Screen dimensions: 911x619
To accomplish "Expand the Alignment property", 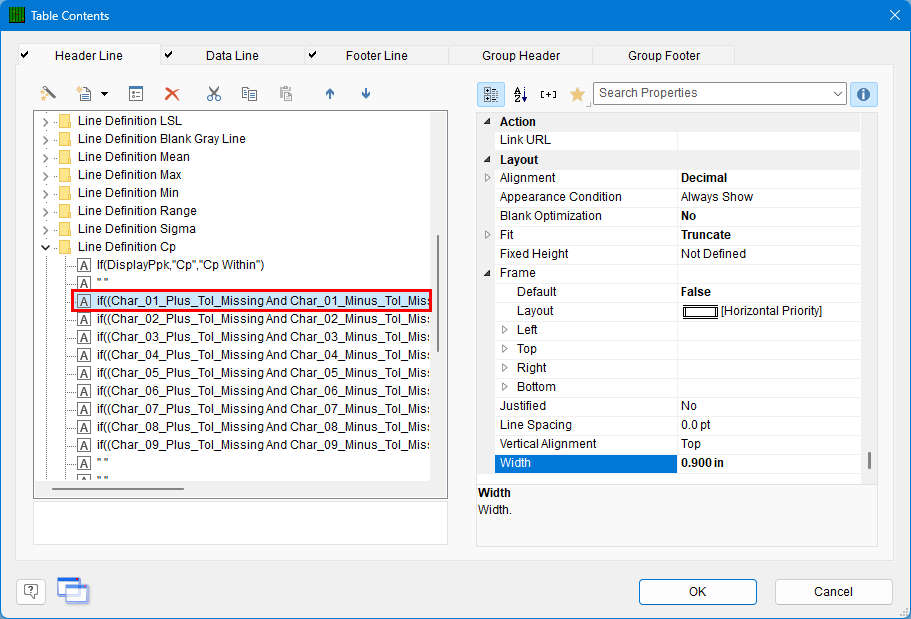I will click(x=487, y=178).
